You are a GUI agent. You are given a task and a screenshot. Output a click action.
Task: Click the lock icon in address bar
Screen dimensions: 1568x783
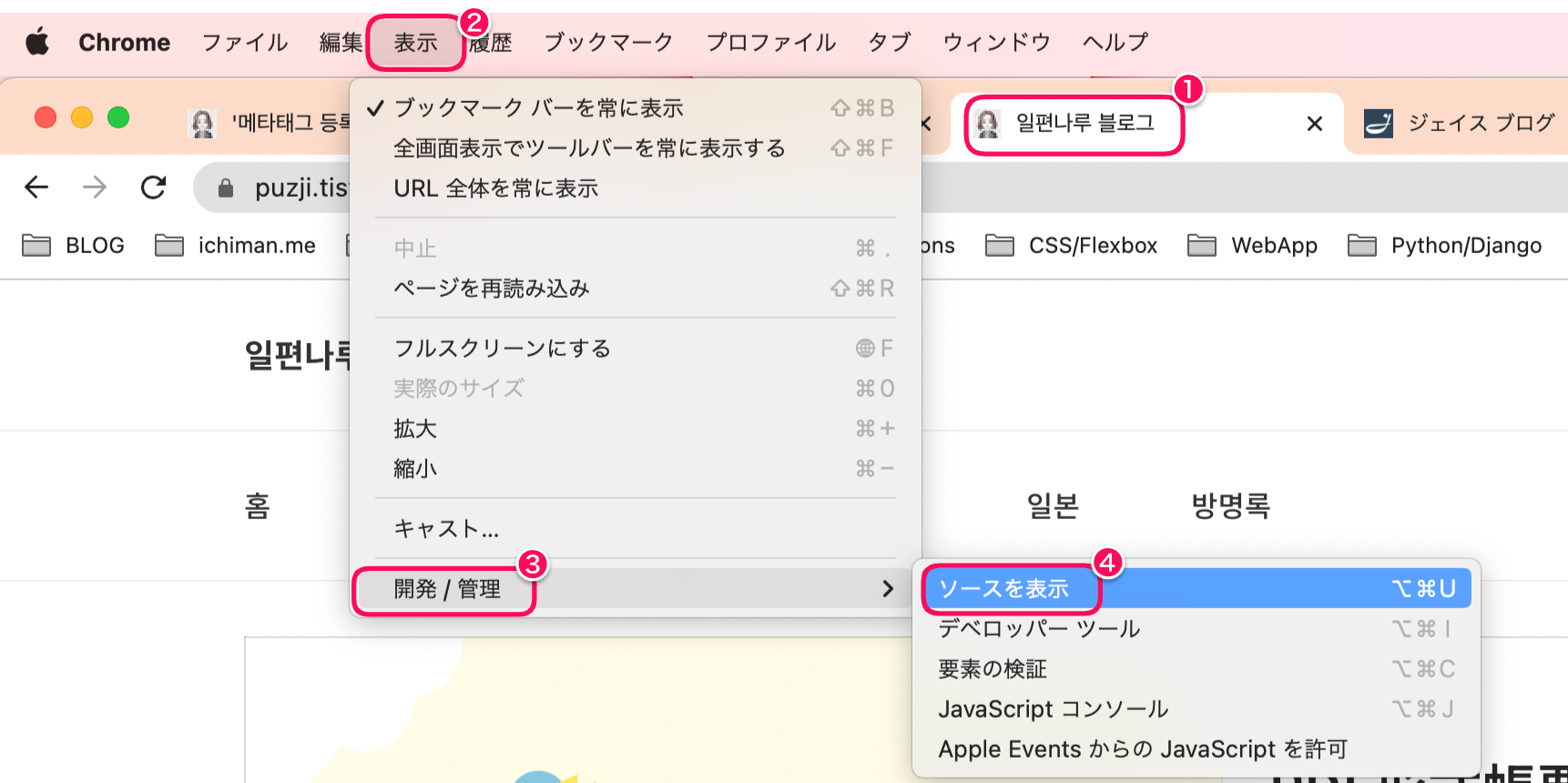point(226,188)
